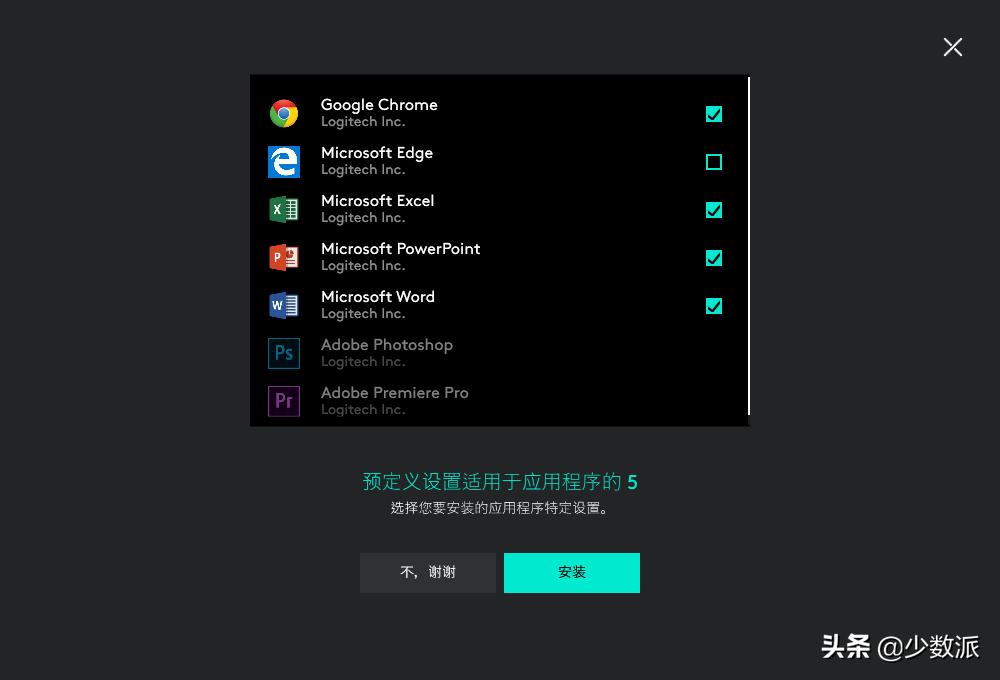Select the Microsoft PowerPoint title text

401,249
